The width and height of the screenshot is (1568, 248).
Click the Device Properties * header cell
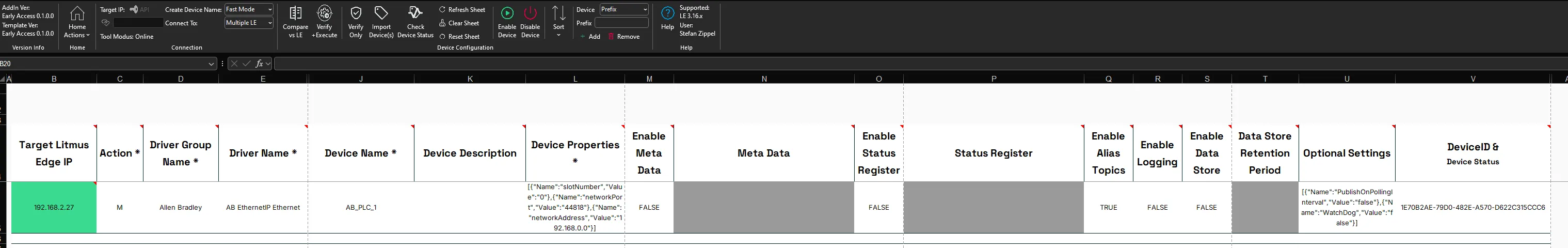point(575,153)
